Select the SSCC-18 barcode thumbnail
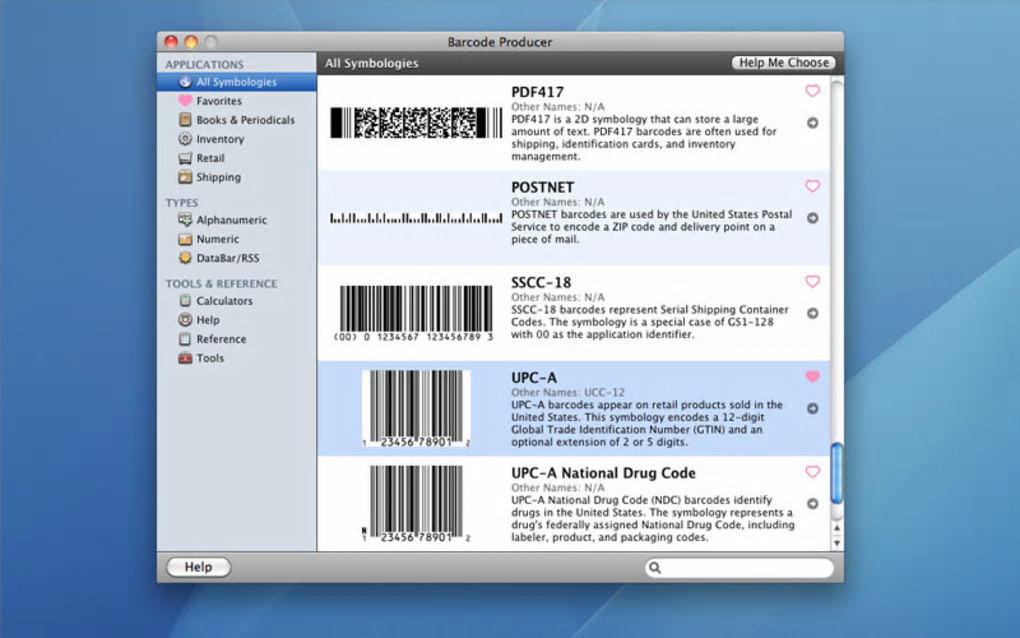The width and height of the screenshot is (1020, 638). (x=415, y=313)
